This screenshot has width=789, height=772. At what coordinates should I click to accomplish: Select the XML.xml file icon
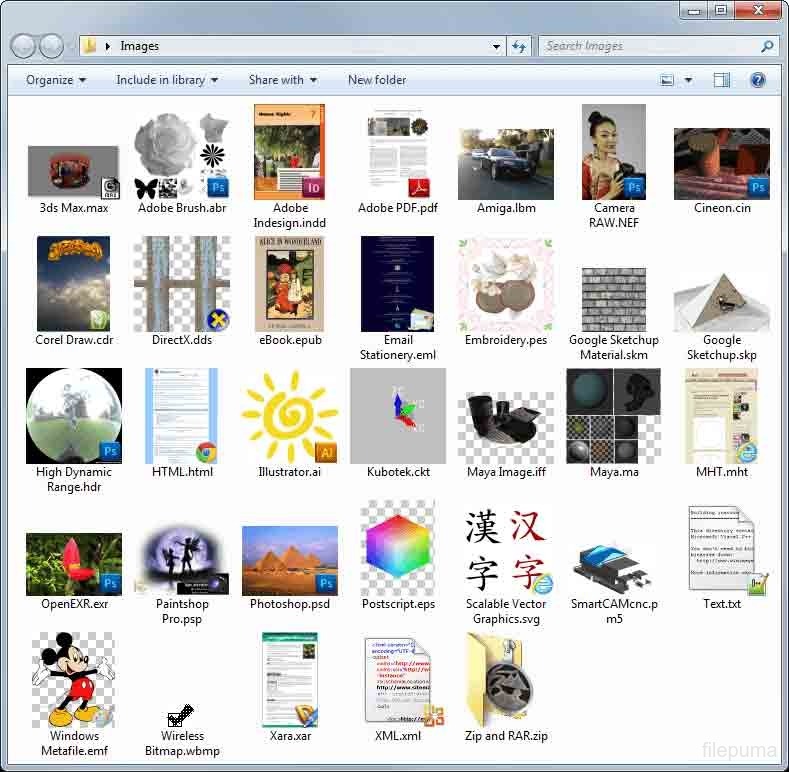[398, 680]
